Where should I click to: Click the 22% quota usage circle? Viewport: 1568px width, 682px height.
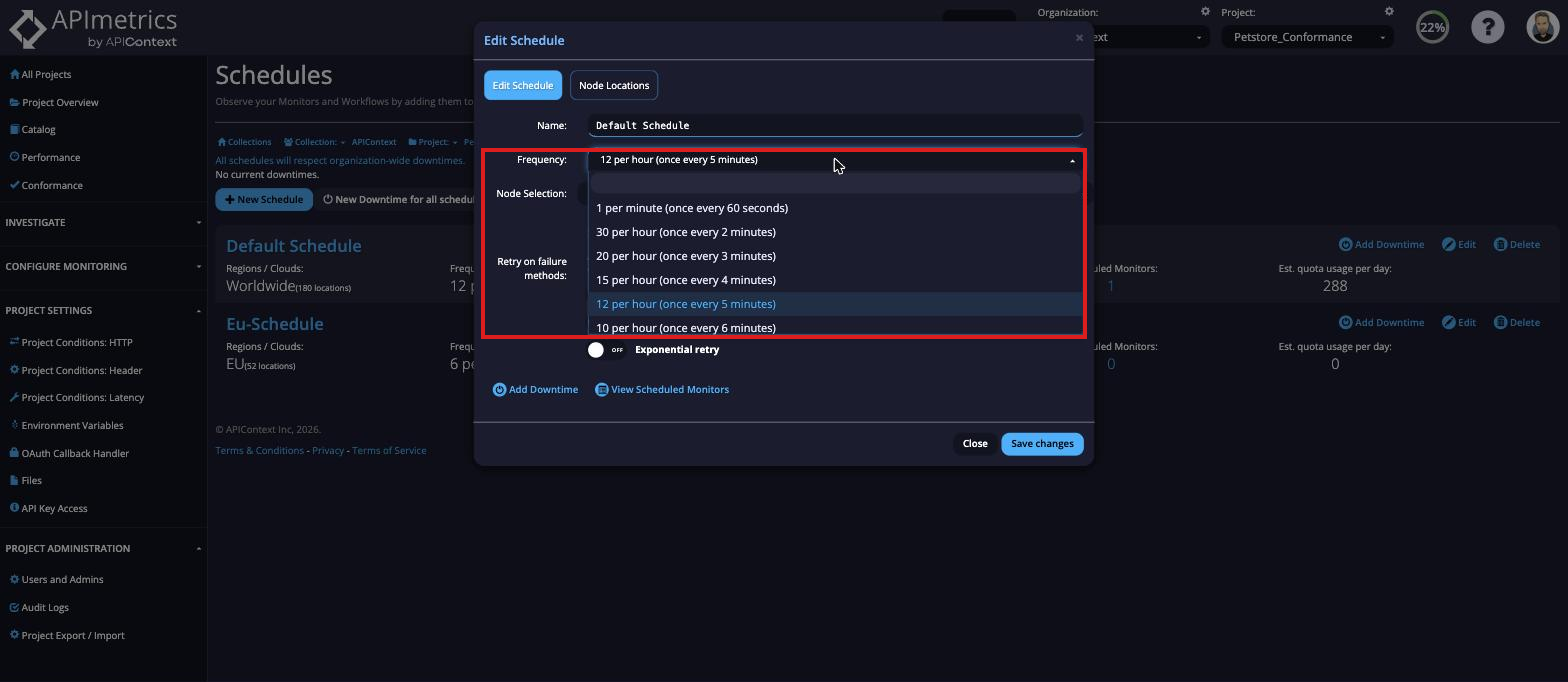click(x=1432, y=27)
